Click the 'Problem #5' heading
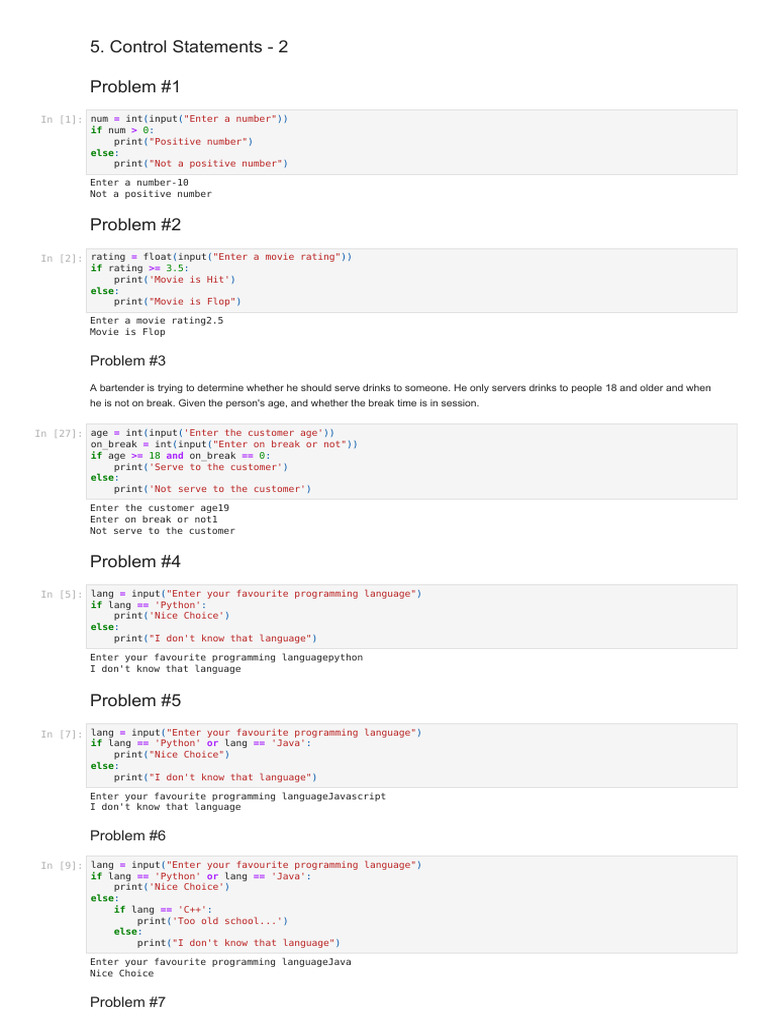Image resolution: width=768 pixels, height=1024 pixels. click(135, 701)
